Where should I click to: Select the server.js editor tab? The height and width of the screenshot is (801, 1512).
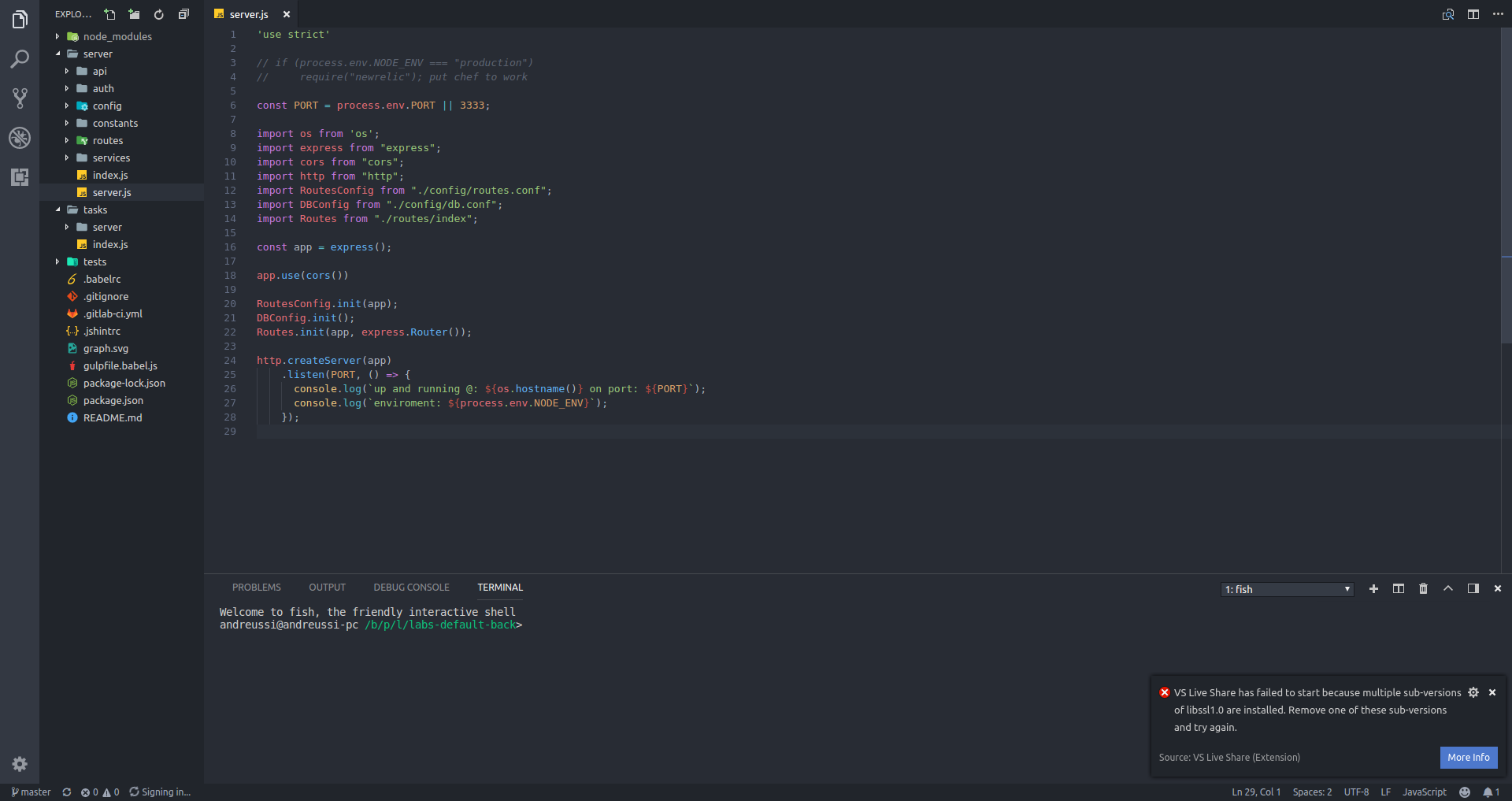point(248,14)
